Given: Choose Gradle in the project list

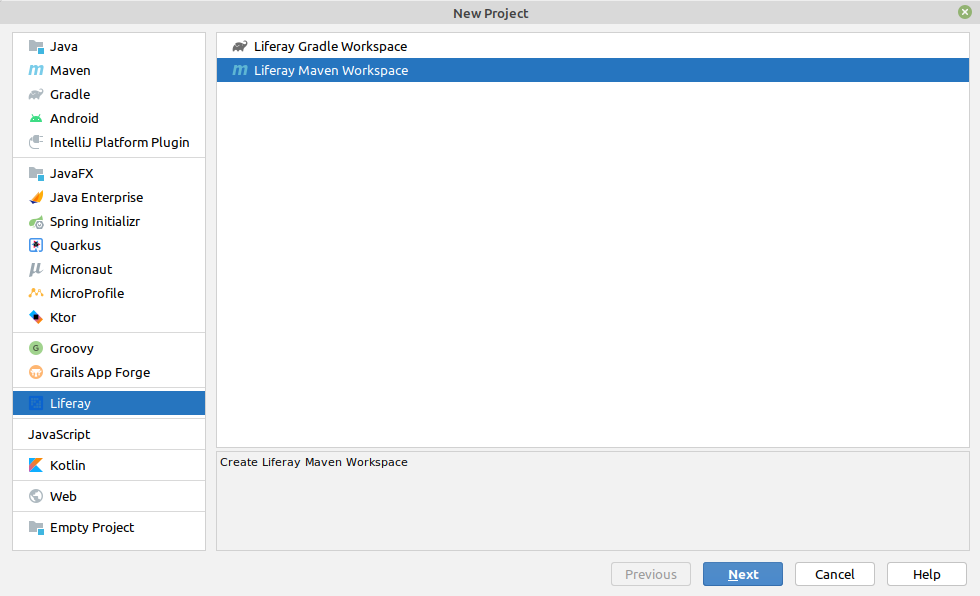Looking at the screenshot, I should (x=109, y=94).
